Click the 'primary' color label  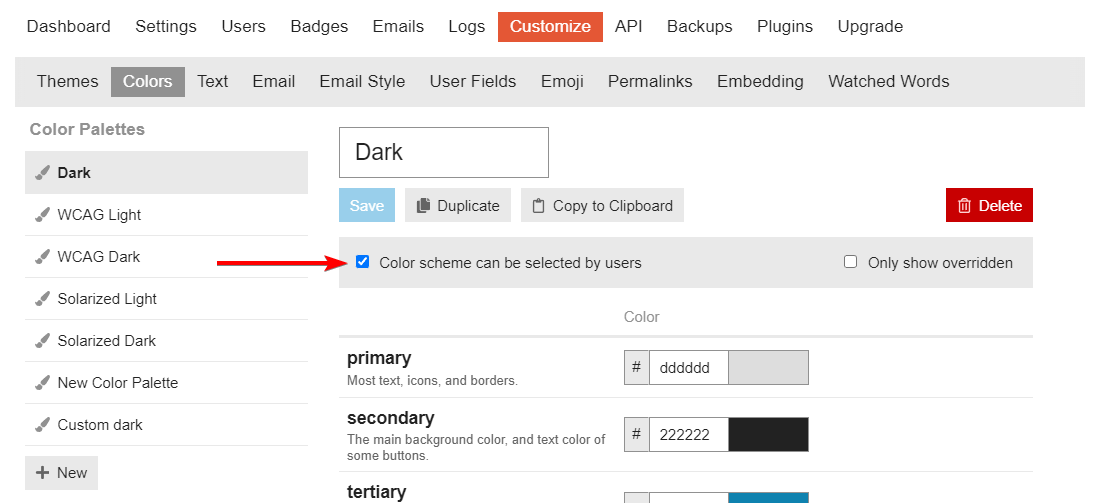pos(379,358)
